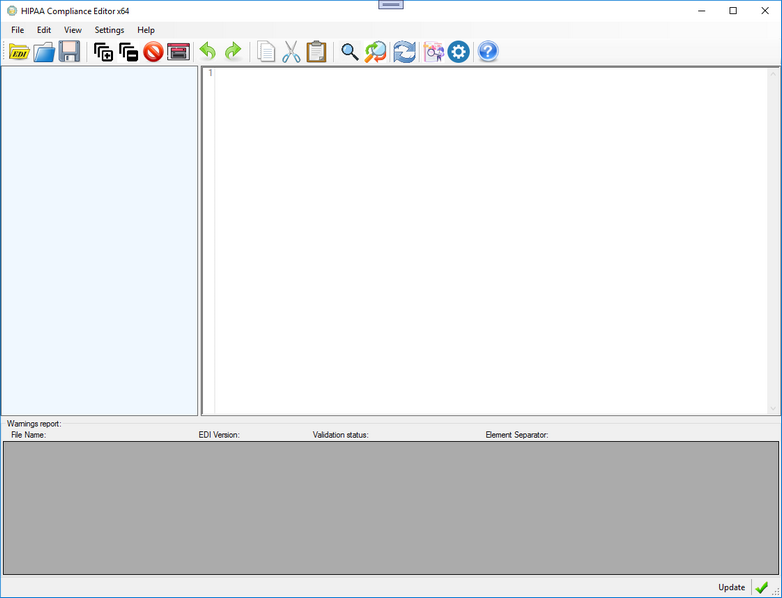Expand all nodes with the plus stack icon
Image resolution: width=782 pixels, height=598 pixels.
104,52
